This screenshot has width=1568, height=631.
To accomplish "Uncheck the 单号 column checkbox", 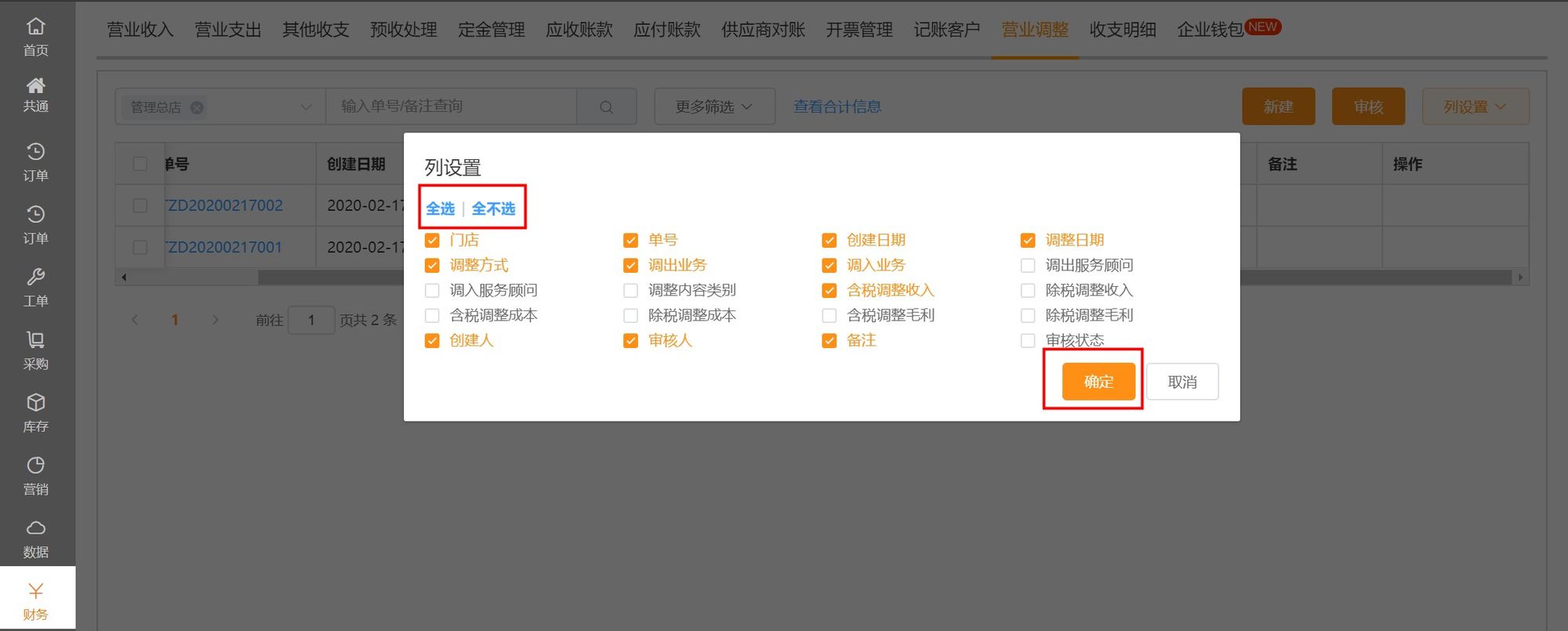I will 630,240.
